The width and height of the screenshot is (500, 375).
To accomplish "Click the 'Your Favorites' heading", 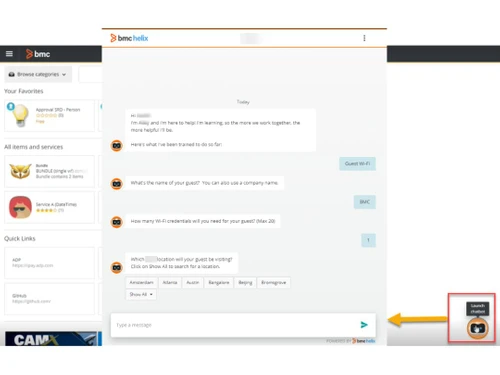I will click(x=24, y=91).
